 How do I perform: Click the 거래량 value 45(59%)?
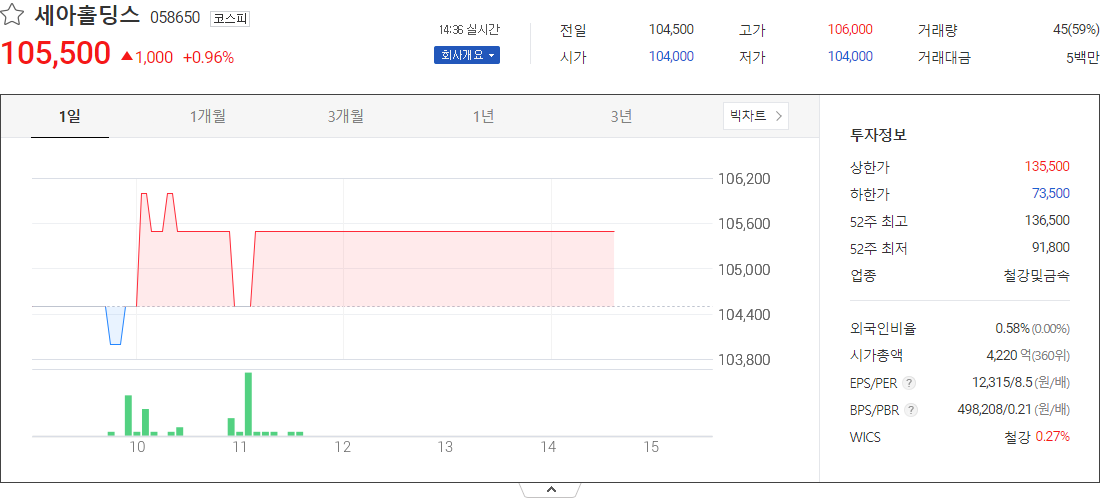pos(1076,29)
